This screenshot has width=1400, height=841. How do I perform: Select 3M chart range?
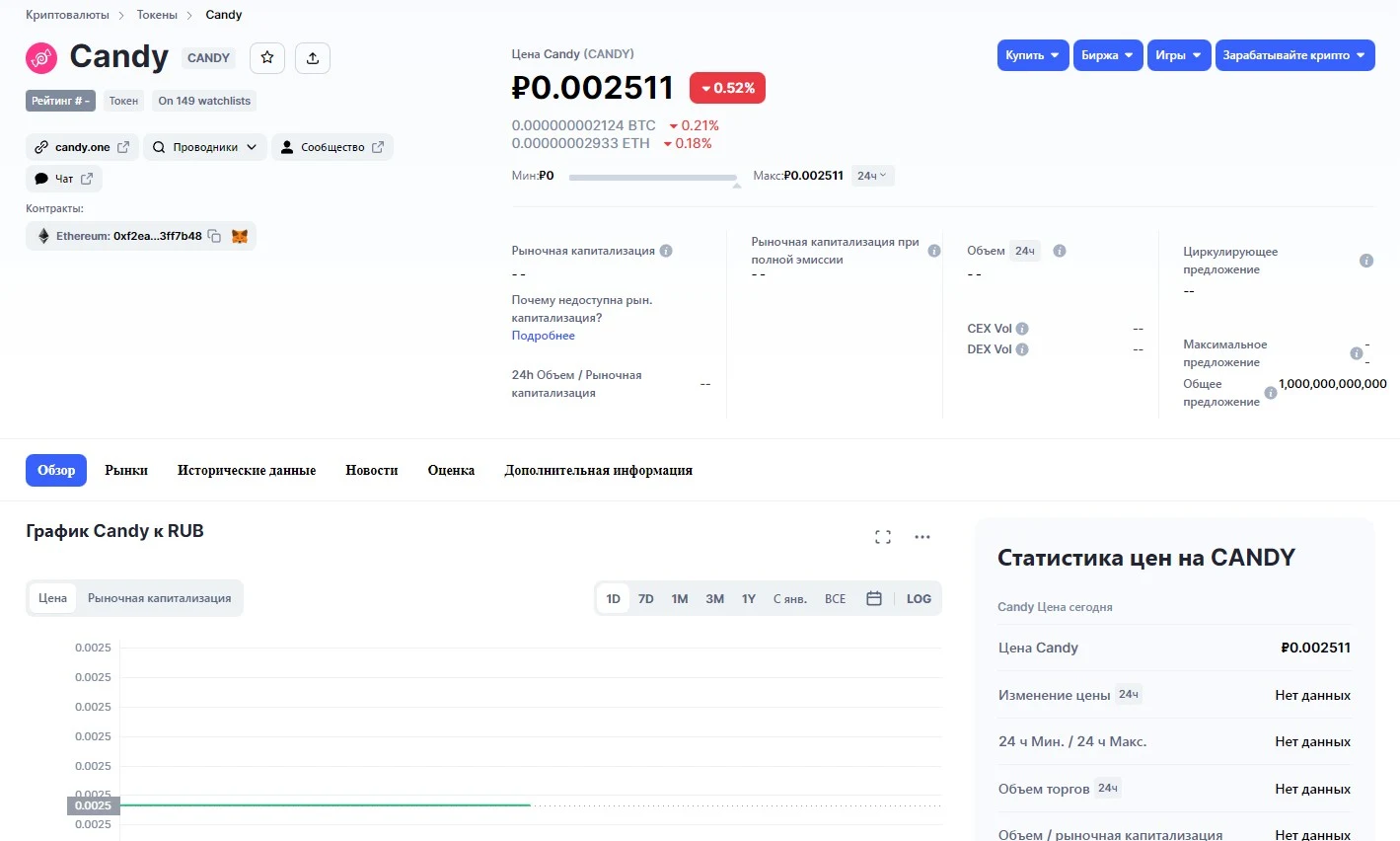(x=715, y=599)
